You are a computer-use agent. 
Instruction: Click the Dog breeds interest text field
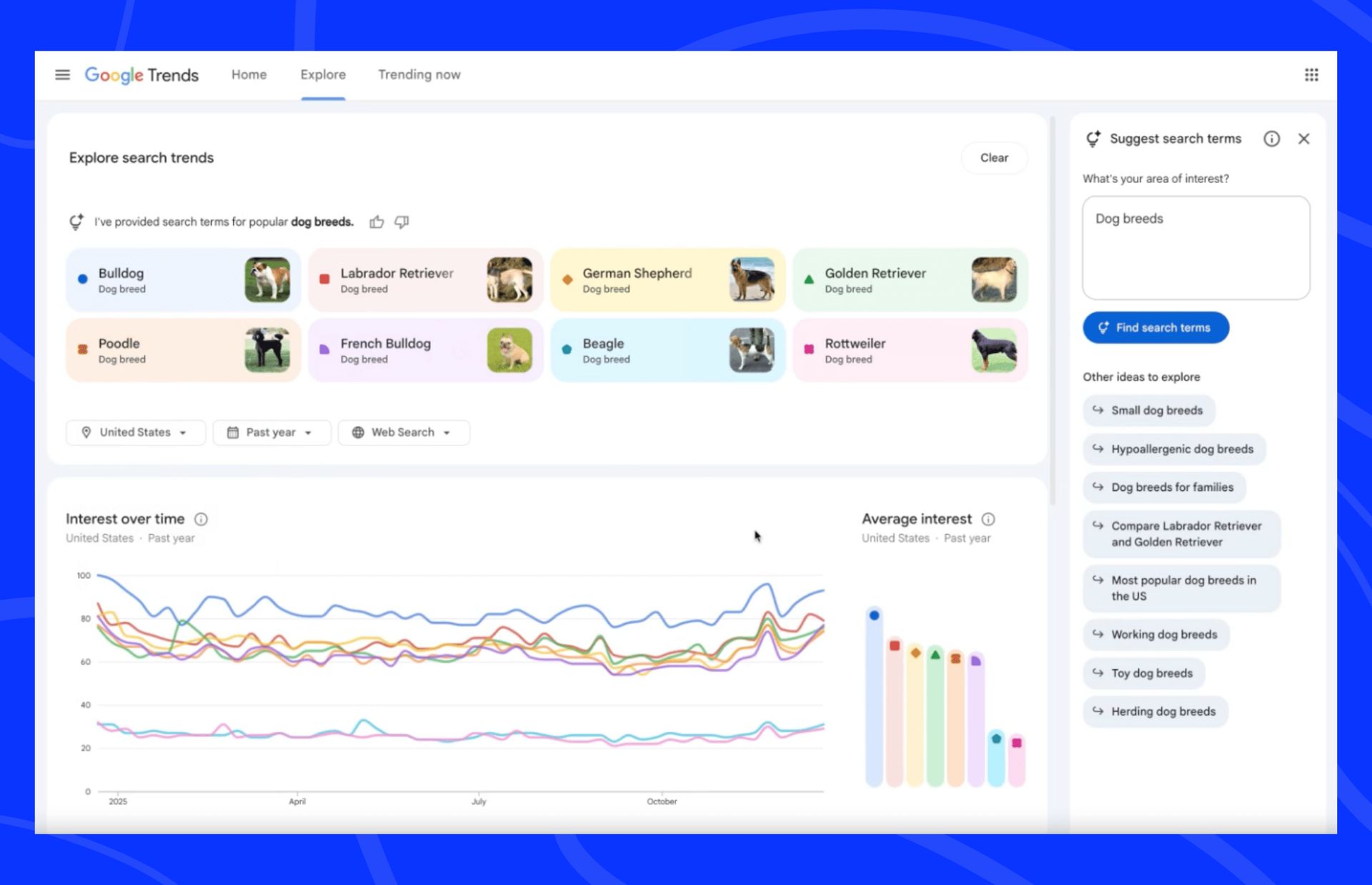pyautogui.click(x=1195, y=247)
